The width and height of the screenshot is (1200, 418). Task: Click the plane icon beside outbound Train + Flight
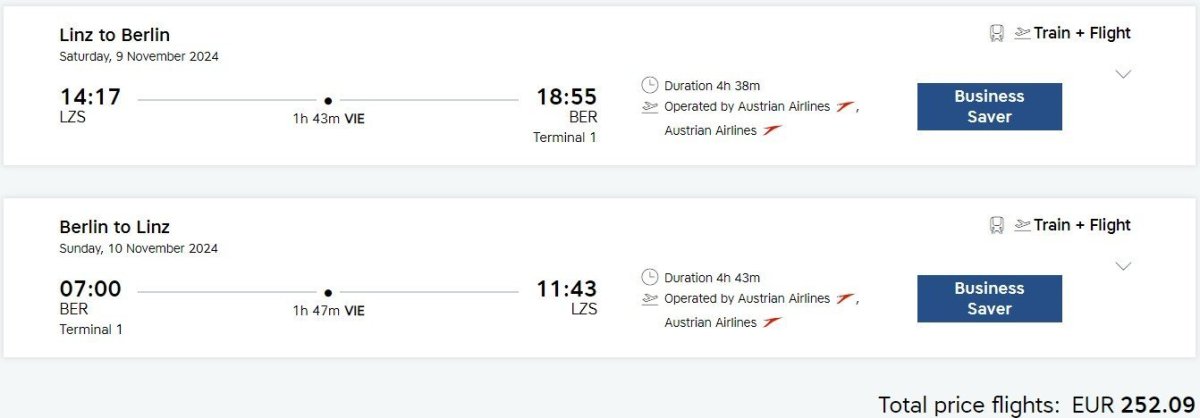coord(1022,33)
